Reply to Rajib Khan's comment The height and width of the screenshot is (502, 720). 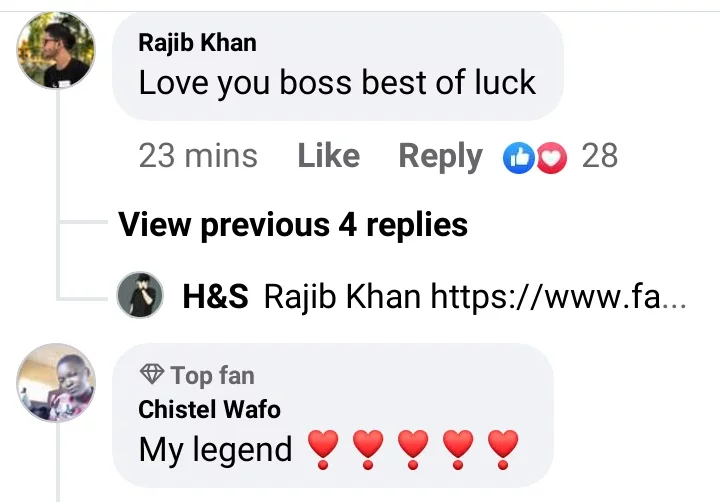440,157
